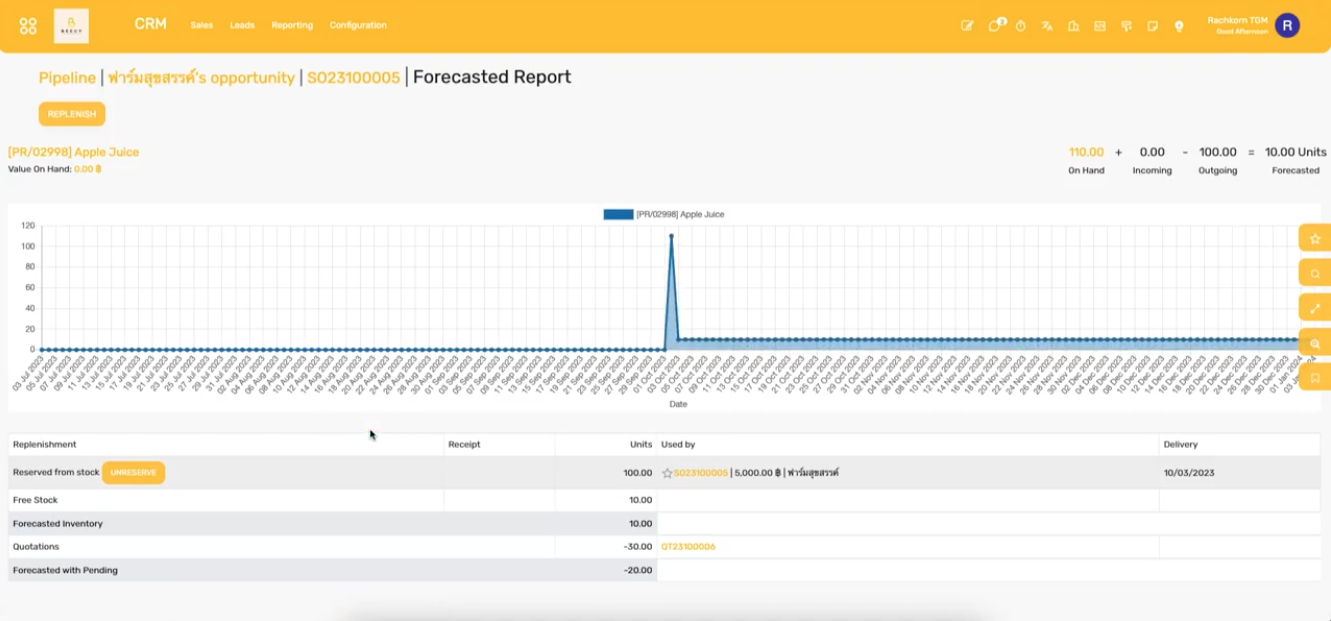Click the compose note icon in header
Image resolution: width=1331 pixels, height=621 pixels.
(967, 26)
